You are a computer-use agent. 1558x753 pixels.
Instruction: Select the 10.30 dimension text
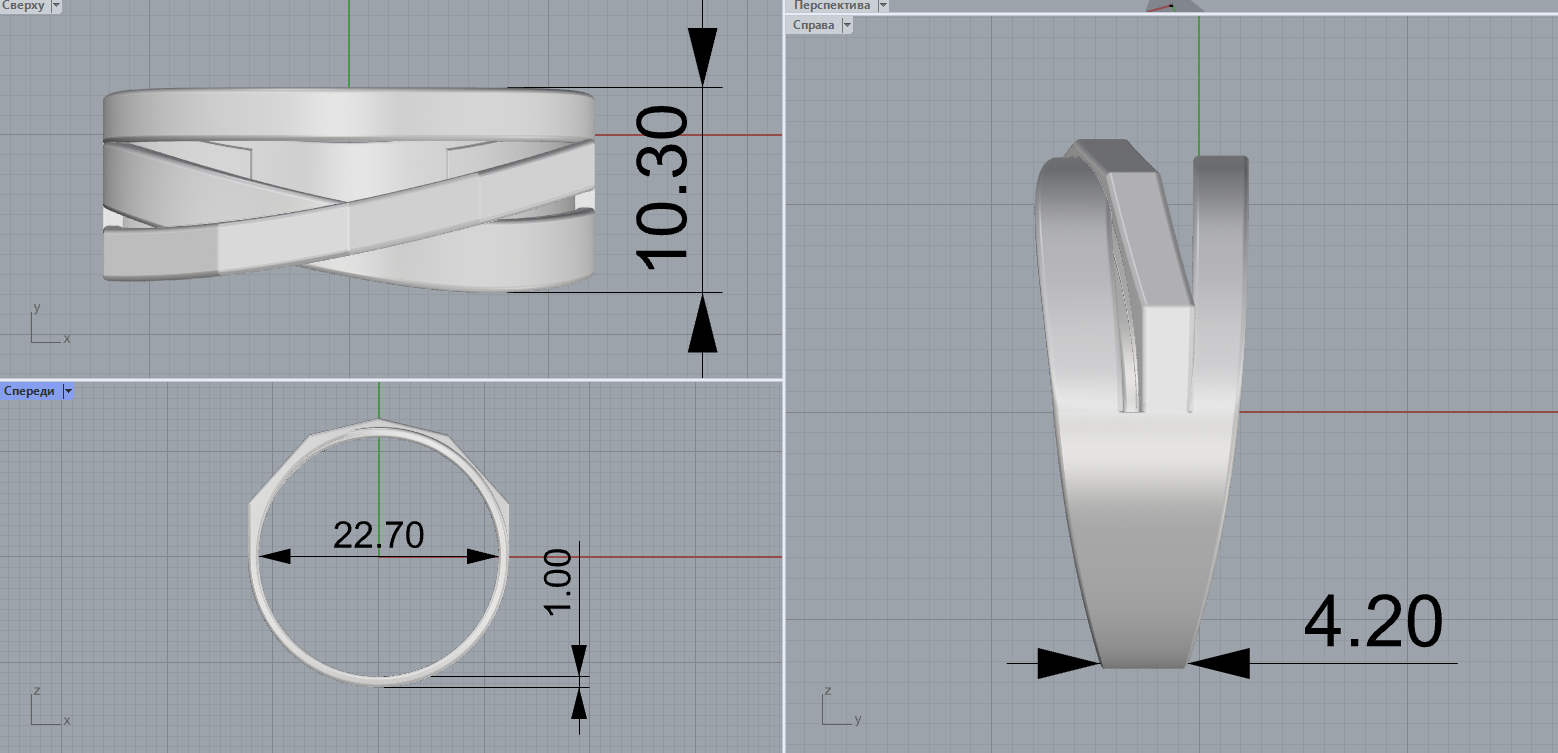click(x=662, y=190)
